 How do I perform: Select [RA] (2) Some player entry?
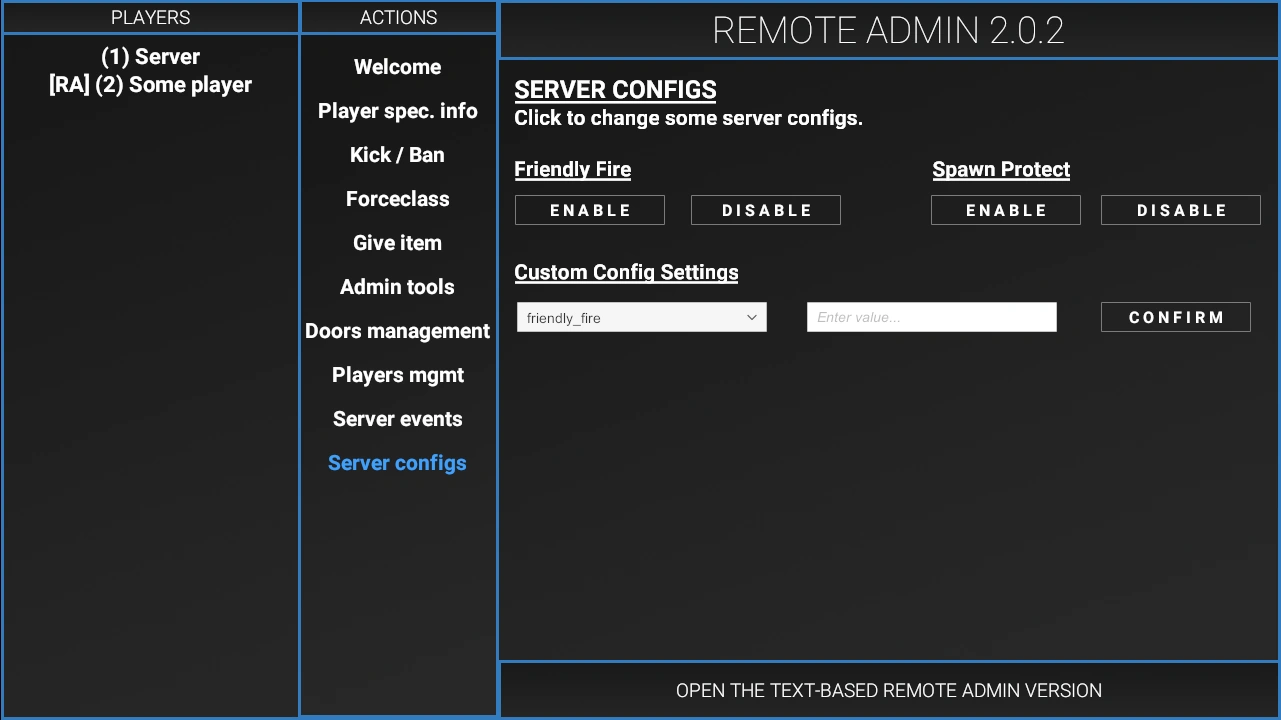150,85
